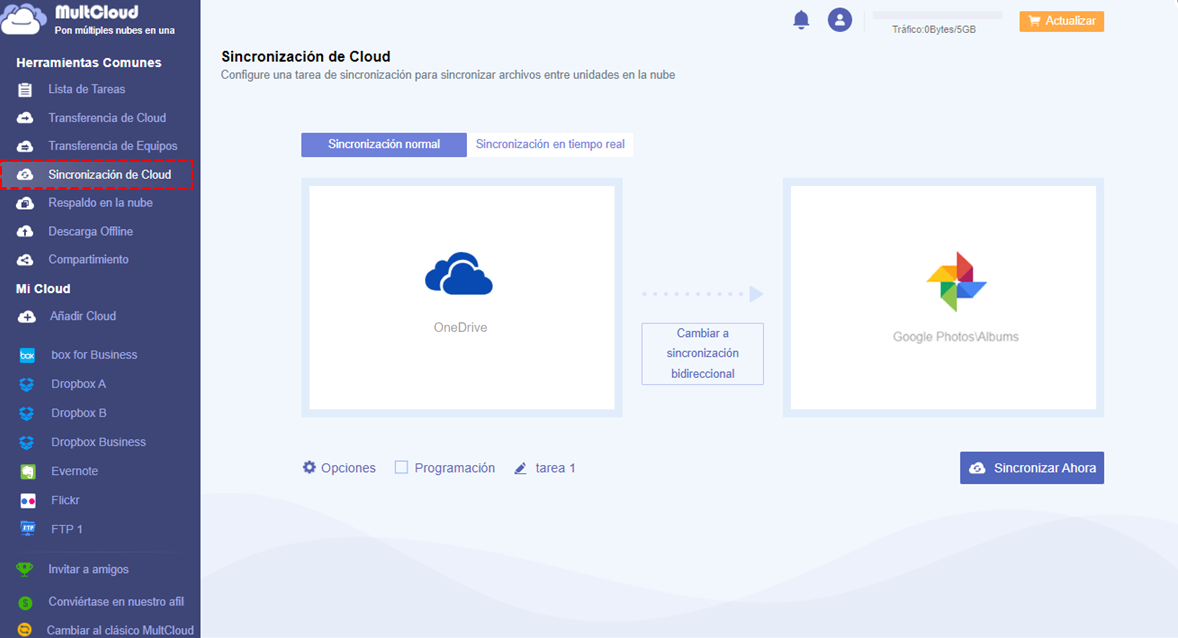Click the FTP 1 icon
This screenshot has width=1178, height=638.
27,529
